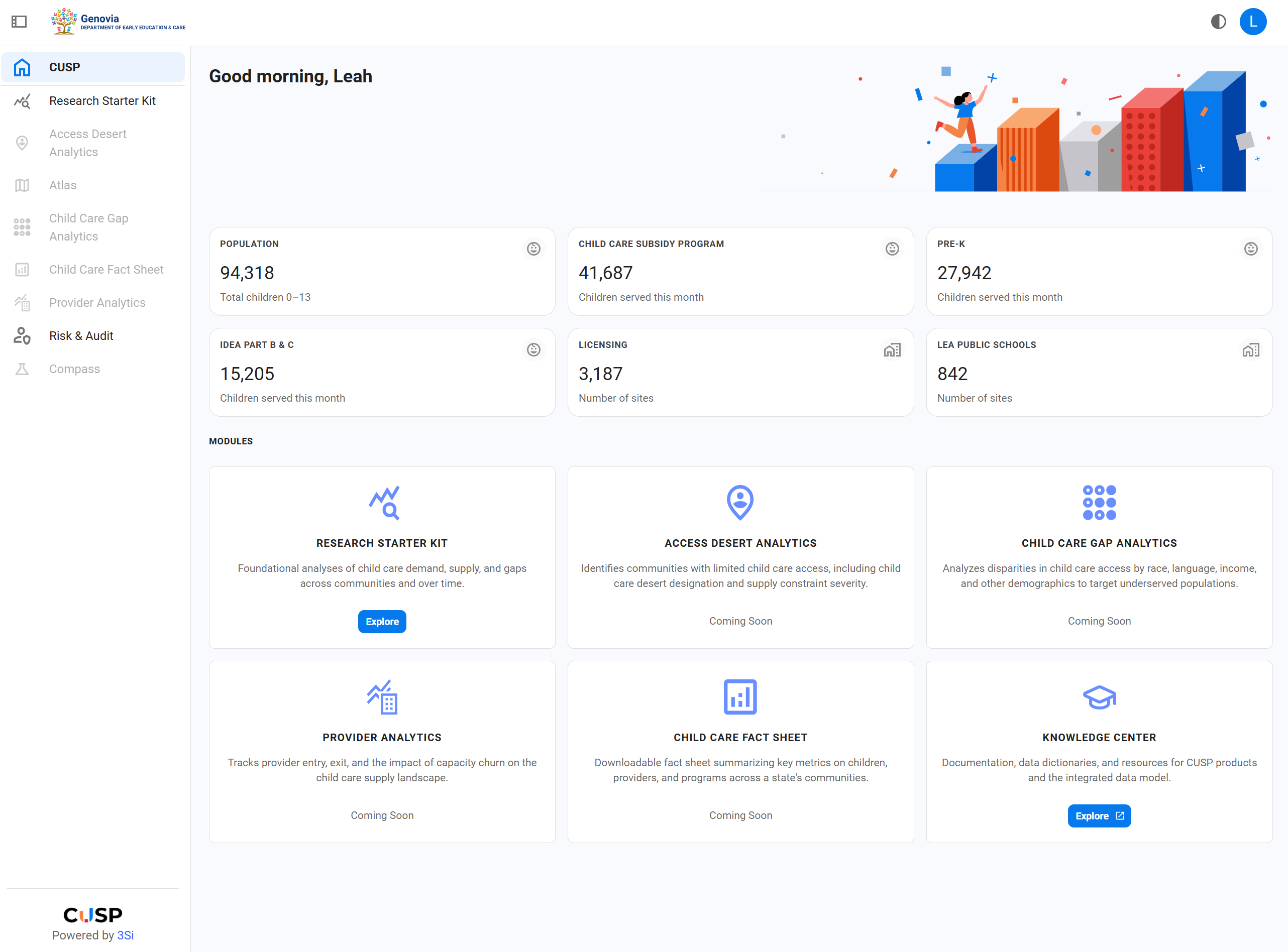Click face icon on Pre-K card
Viewport: 1288px width, 952px height.
[1250, 249]
